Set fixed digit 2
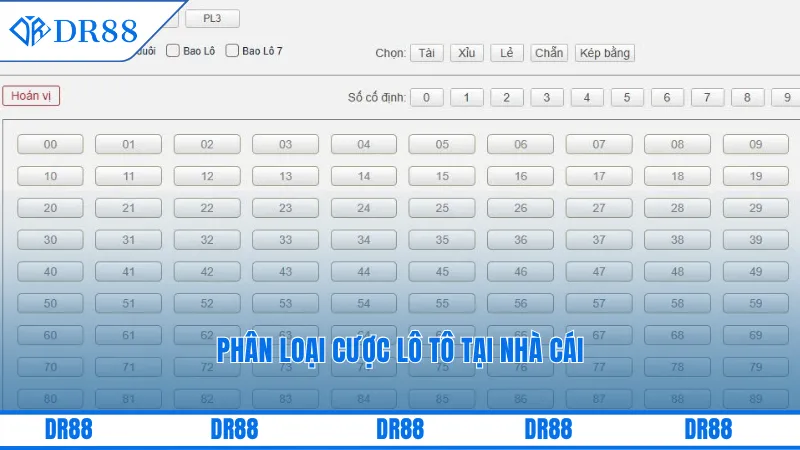Image resolution: width=800 pixels, height=450 pixels. pyautogui.click(x=507, y=97)
